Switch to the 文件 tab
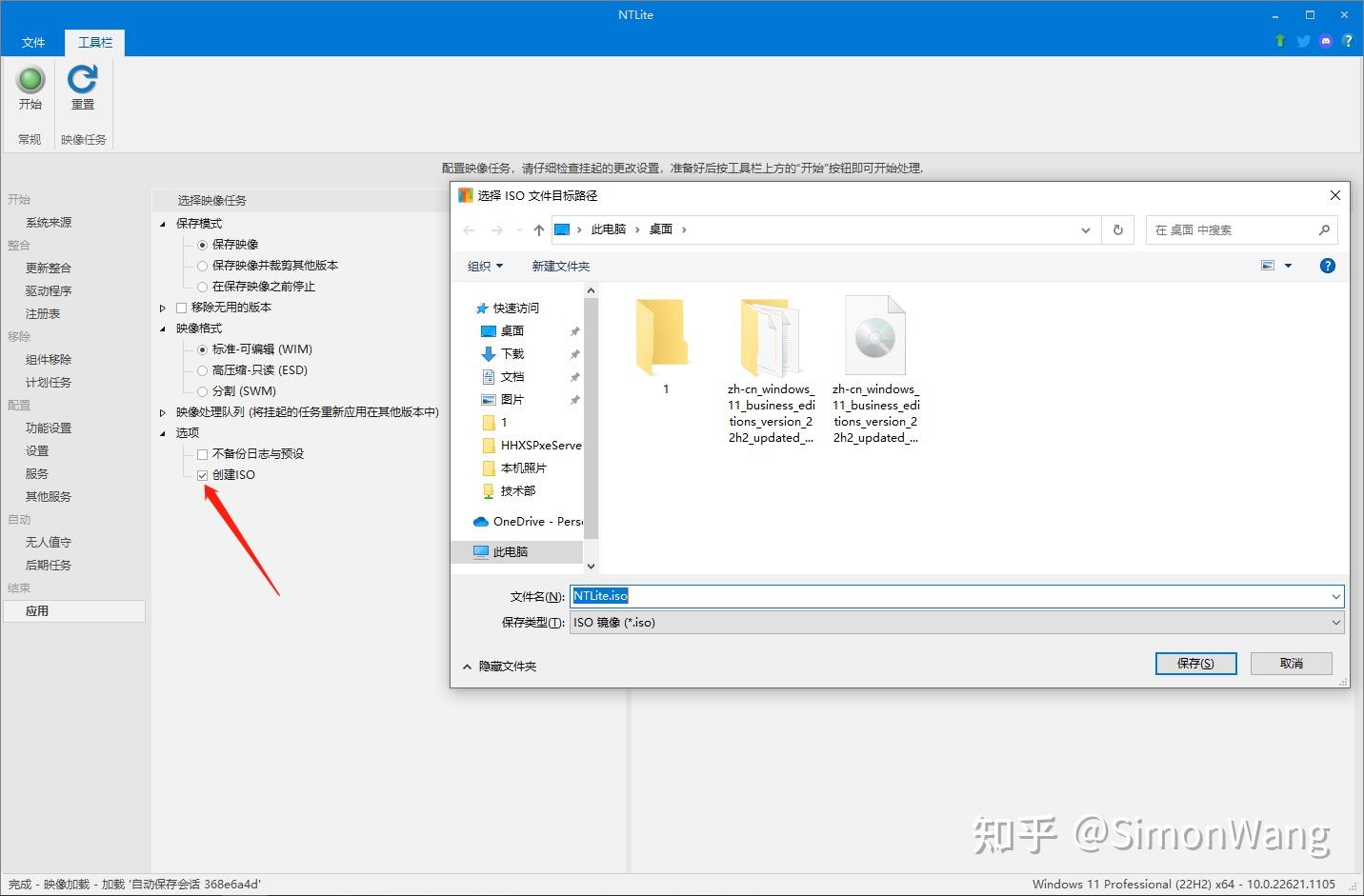Viewport: 1364px width, 896px height. click(x=33, y=42)
